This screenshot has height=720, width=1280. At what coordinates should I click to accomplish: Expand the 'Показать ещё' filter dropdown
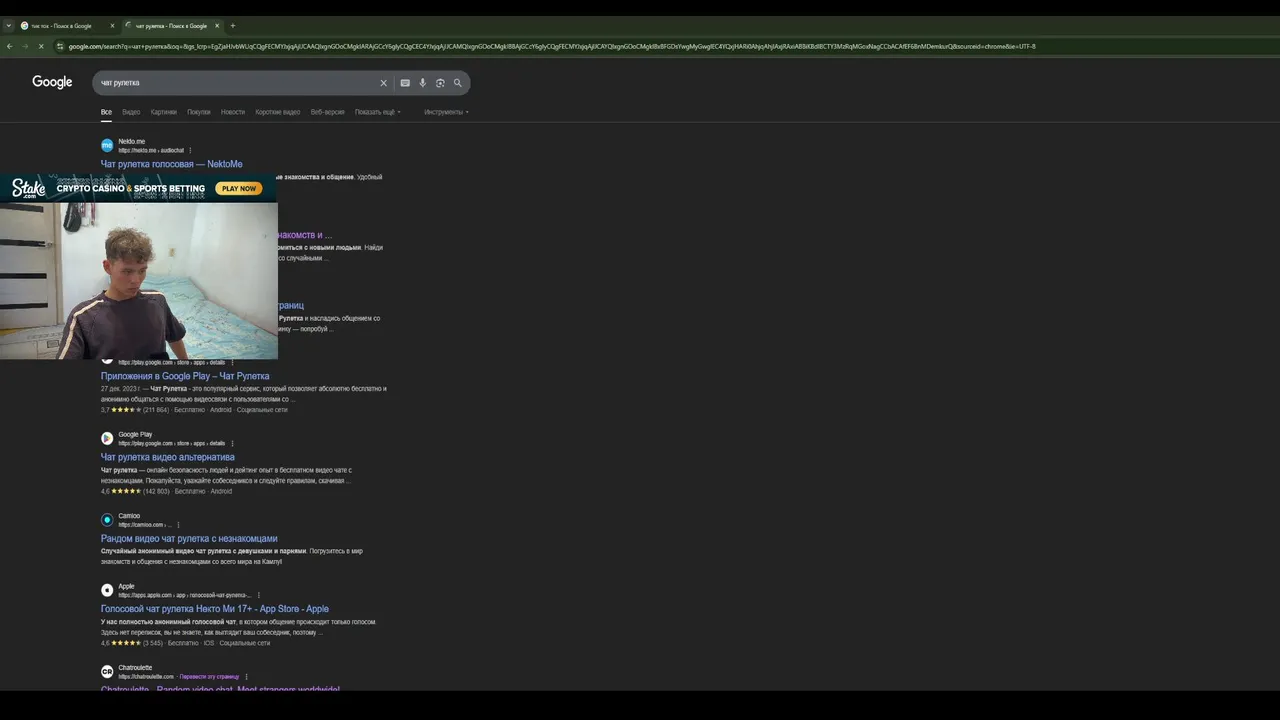[378, 112]
